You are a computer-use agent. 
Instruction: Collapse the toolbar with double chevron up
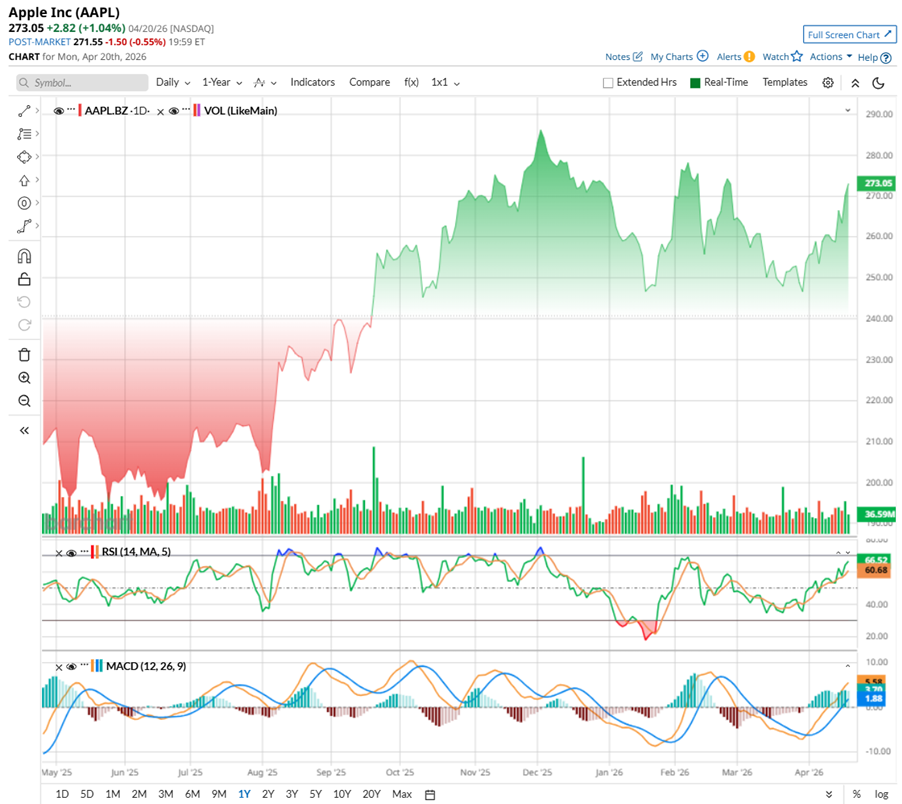click(855, 83)
